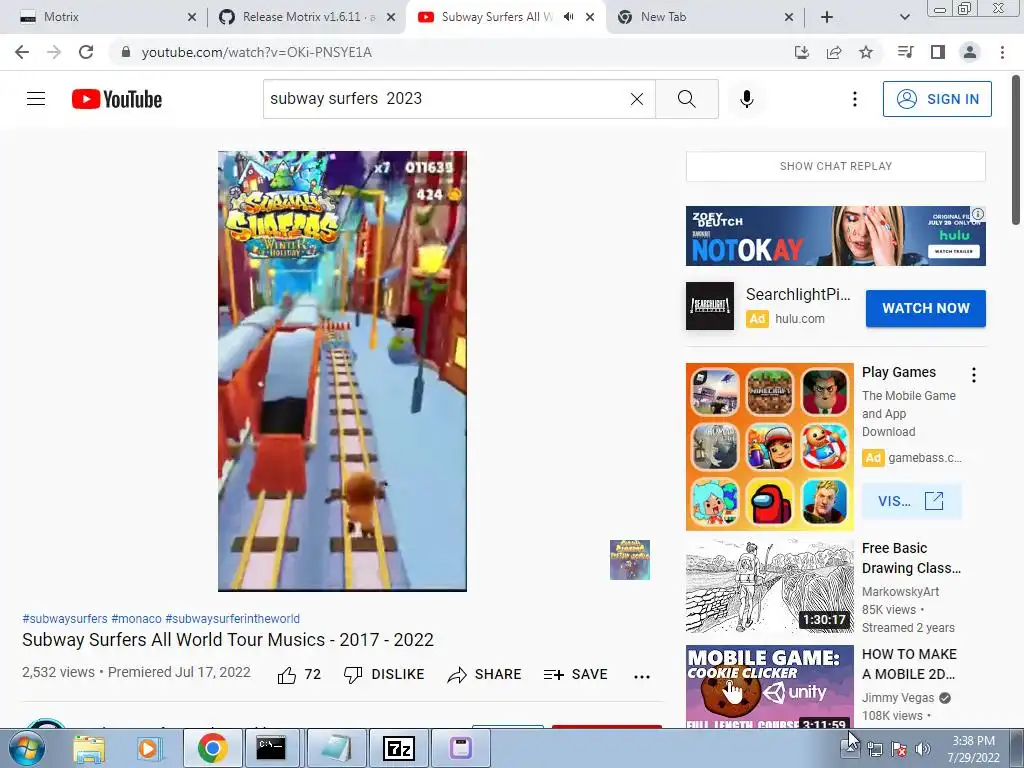Open options menu for Play Games ad
Image resolution: width=1024 pixels, height=768 pixels.
click(973, 374)
